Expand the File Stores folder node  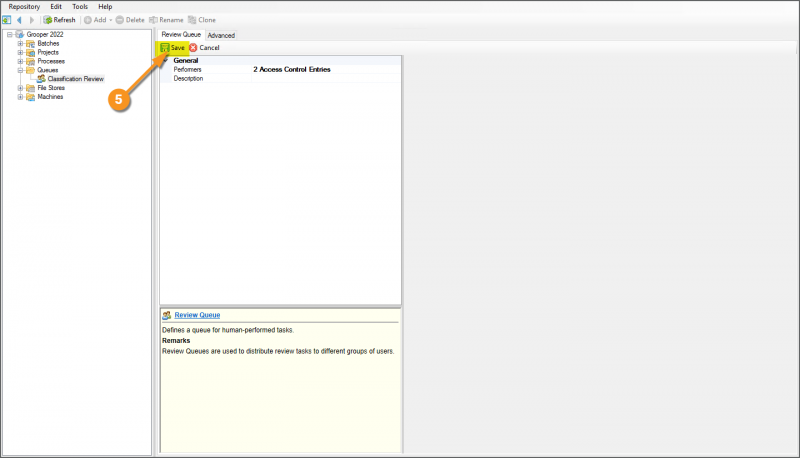coord(20,88)
